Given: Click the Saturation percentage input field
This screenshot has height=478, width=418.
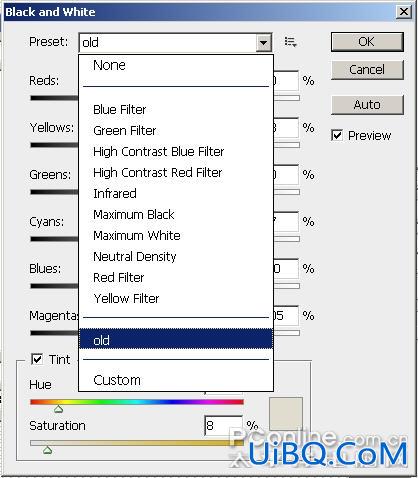Looking at the screenshot, I should 223,425.
